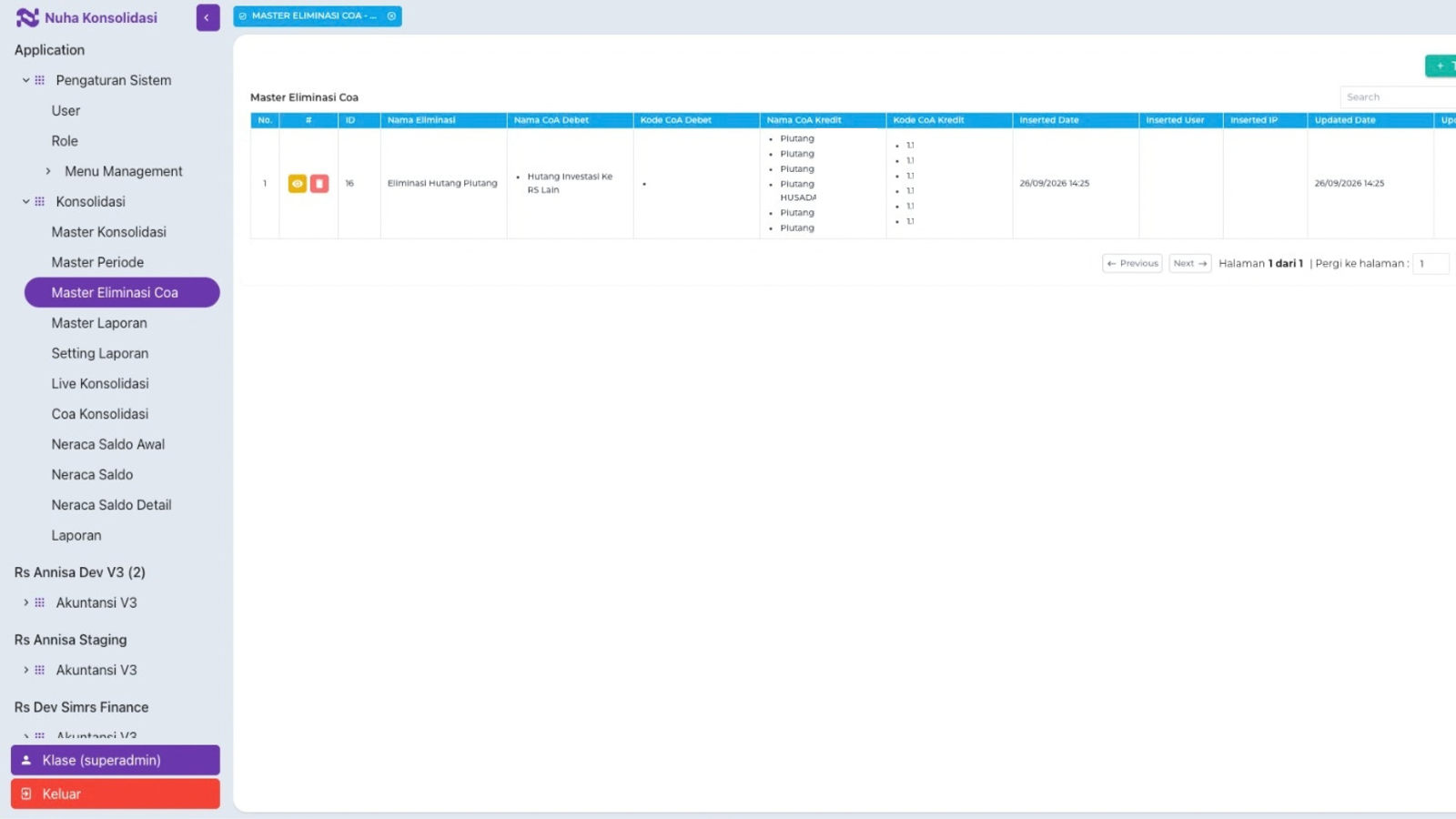Click the Inserted Date column header

(1076, 120)
